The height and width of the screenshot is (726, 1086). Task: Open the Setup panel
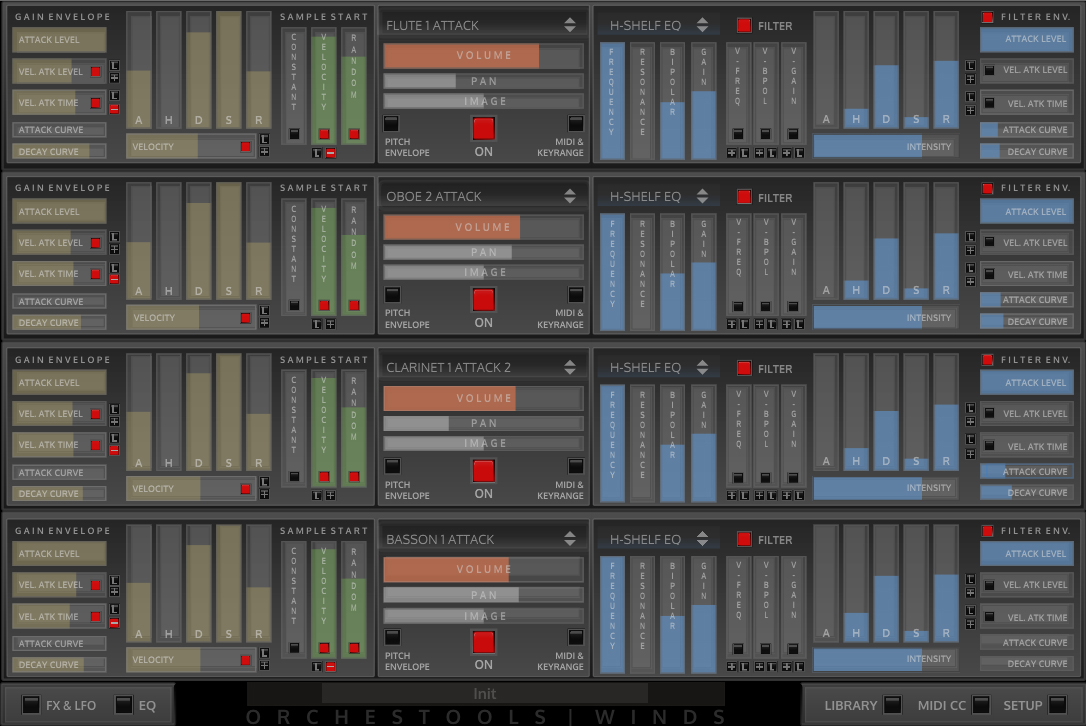pos(1057,705)
